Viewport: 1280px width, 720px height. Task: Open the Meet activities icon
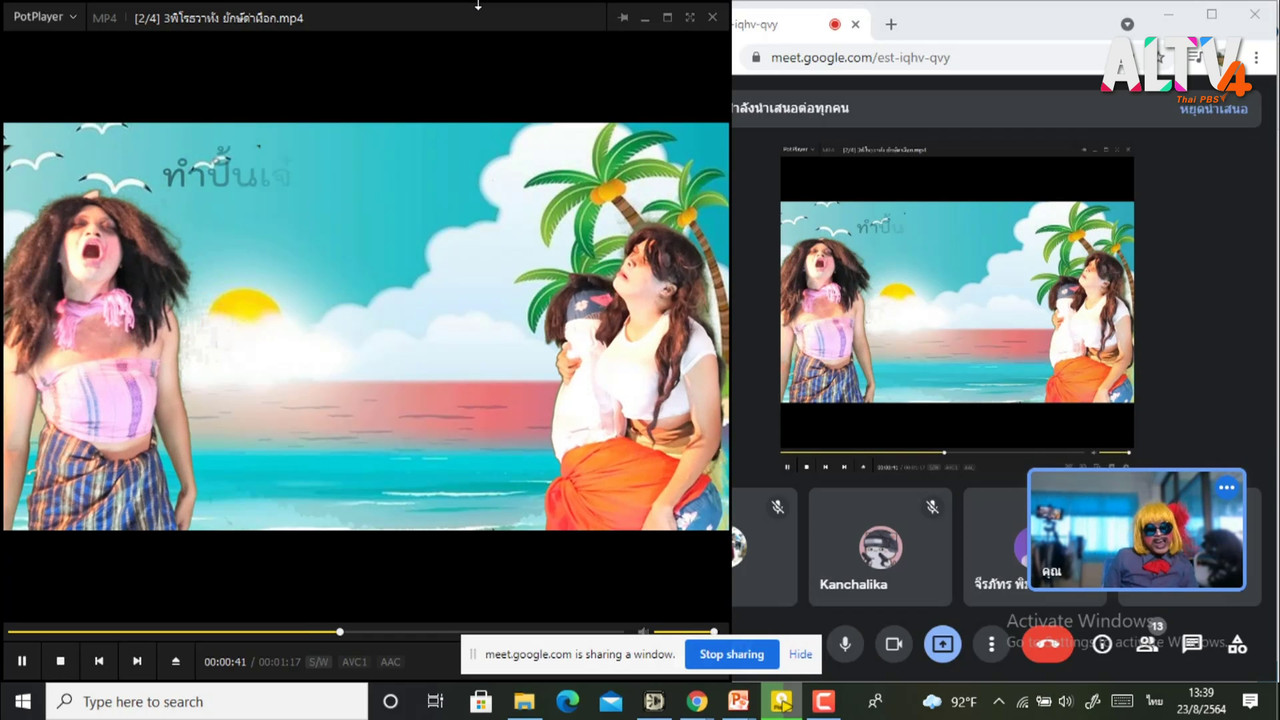[1237, 644]
